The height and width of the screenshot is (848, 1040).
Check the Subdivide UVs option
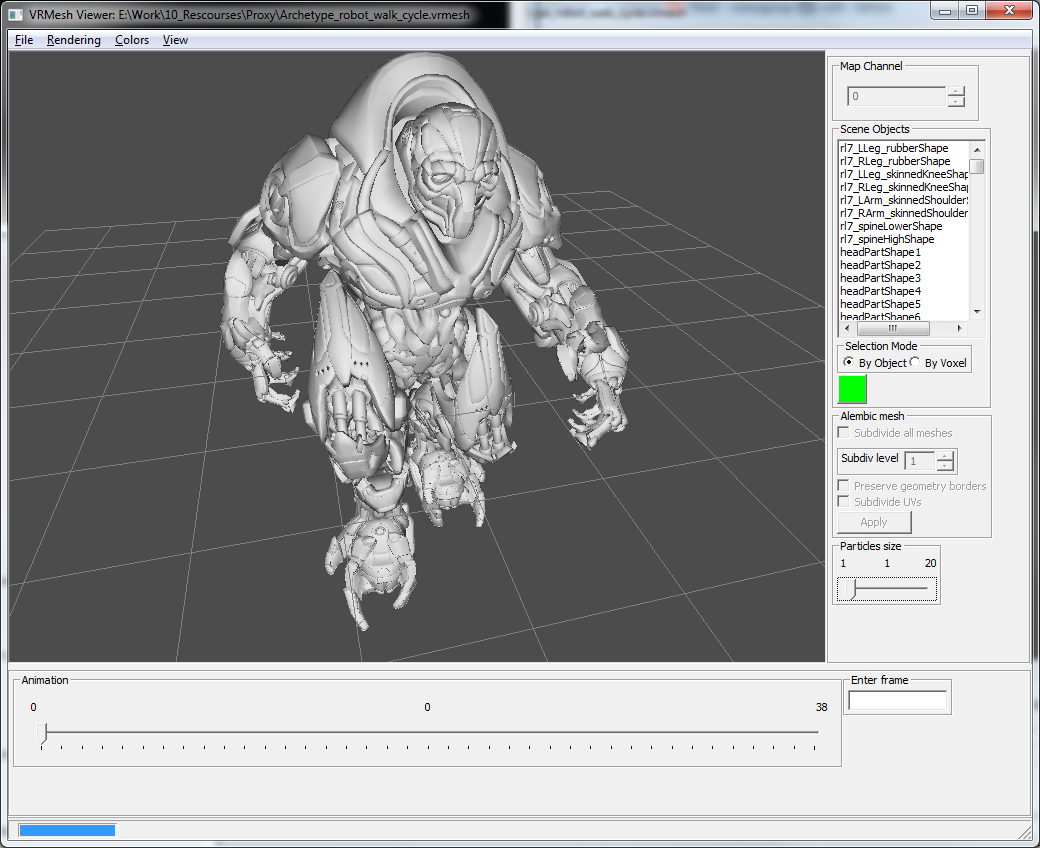click(x=844, y=501)
